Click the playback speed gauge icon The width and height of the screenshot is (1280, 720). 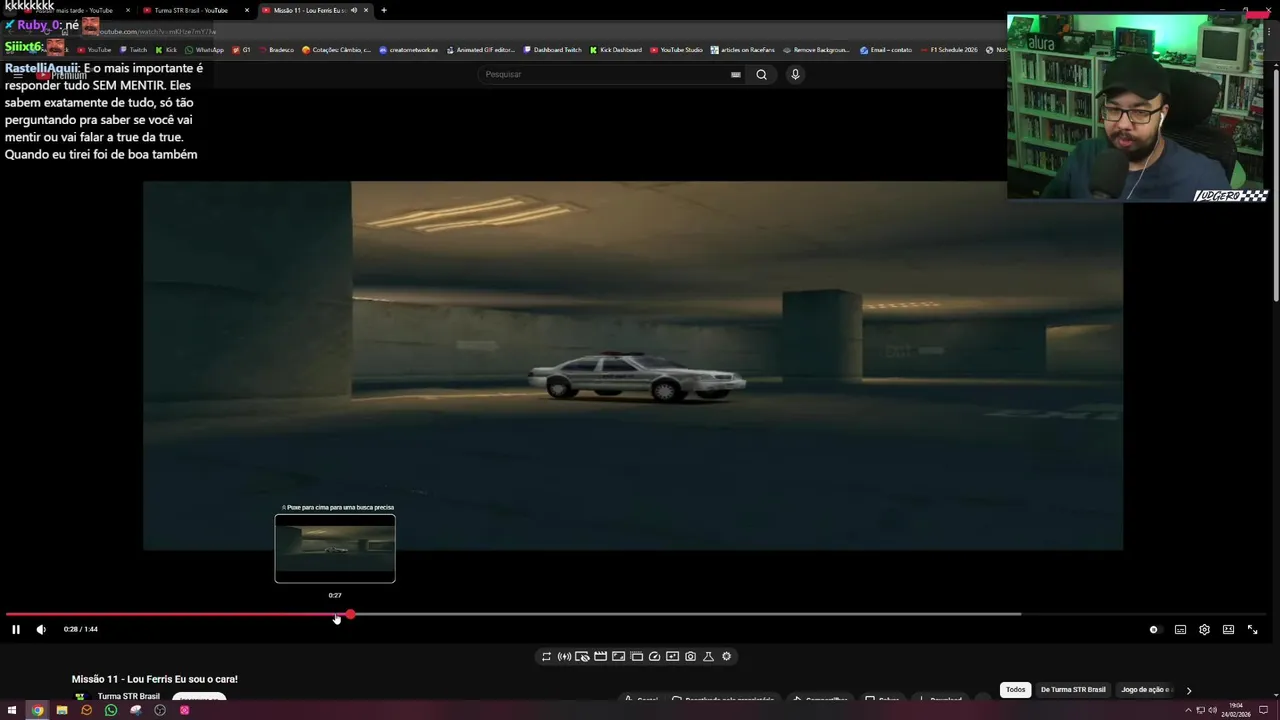click(654, 656)
